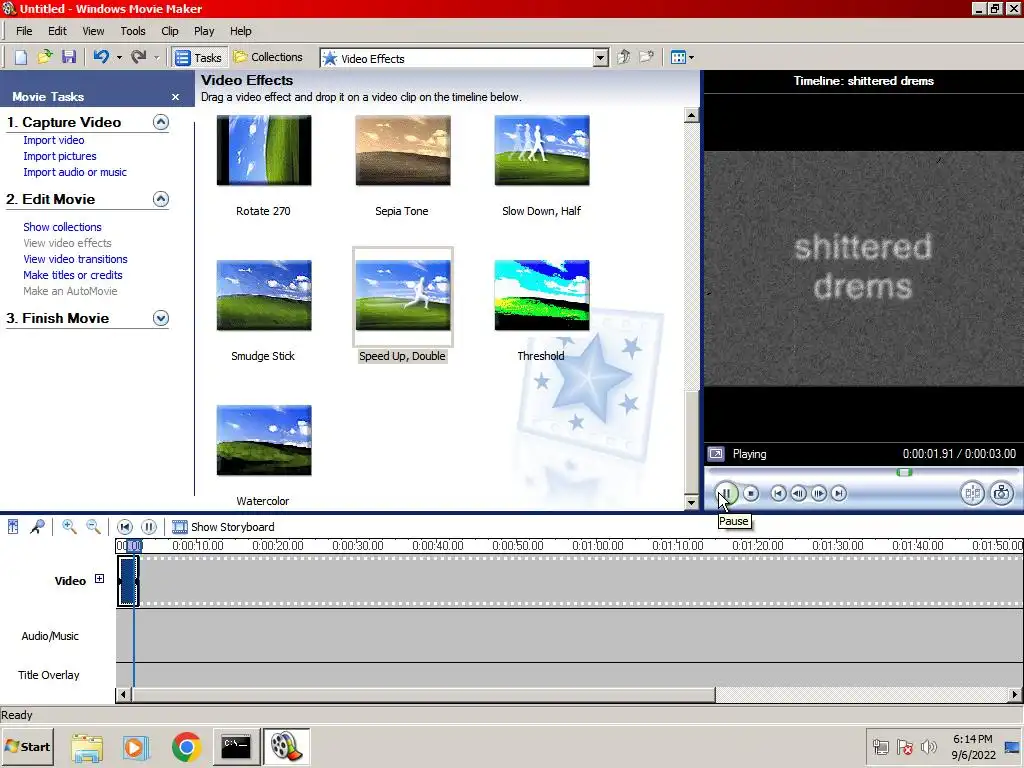The image size is (1024, 768).
Task: Click the Up One Level folder icon
Action: point(624,57)
